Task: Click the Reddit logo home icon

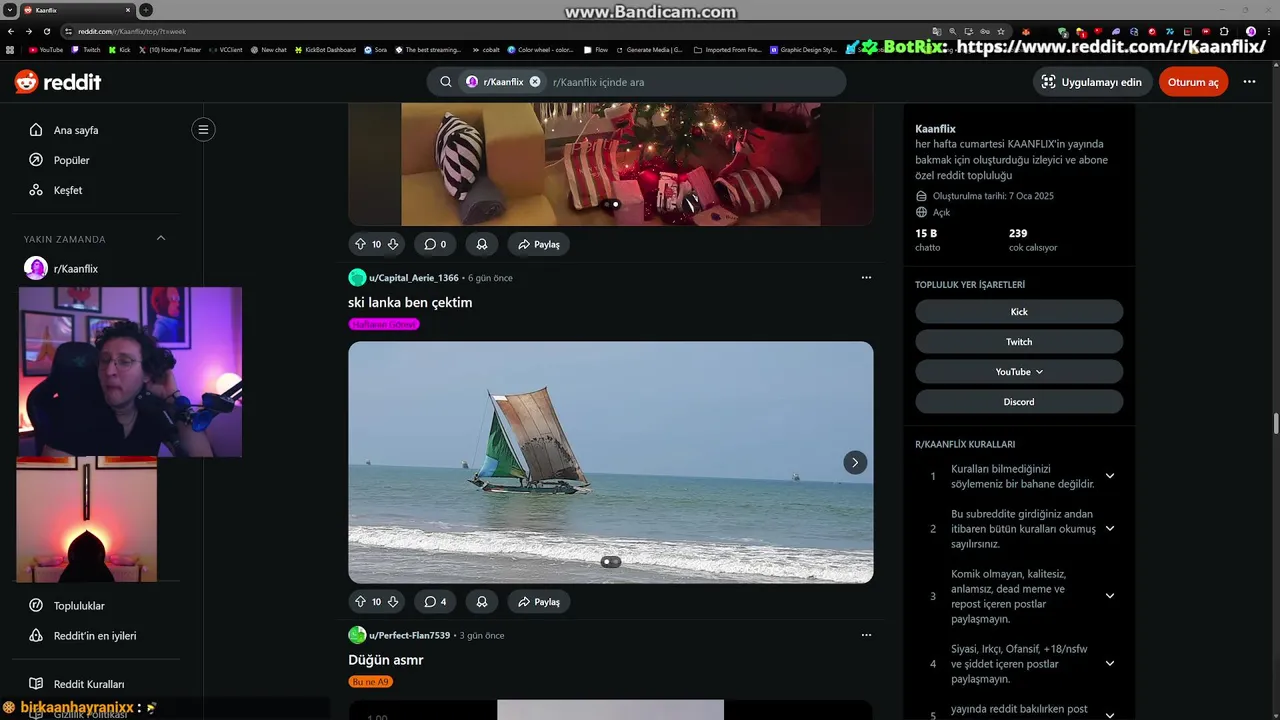Action: tap(58, 82)
